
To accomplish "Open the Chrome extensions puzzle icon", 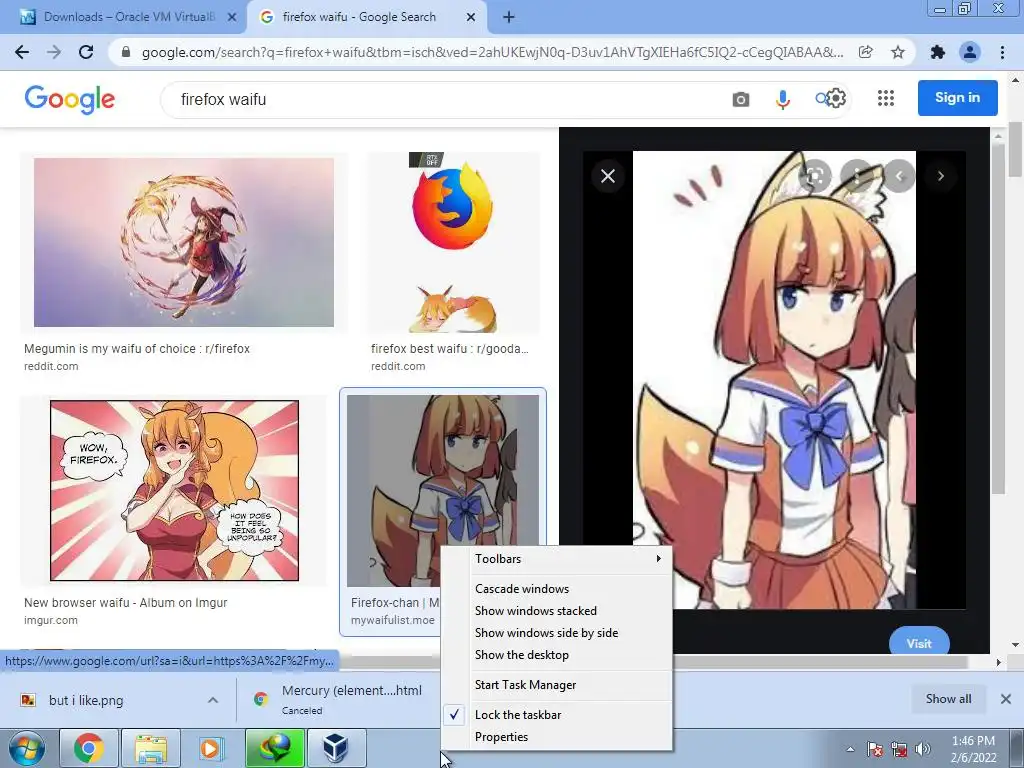I will point(938,52).
